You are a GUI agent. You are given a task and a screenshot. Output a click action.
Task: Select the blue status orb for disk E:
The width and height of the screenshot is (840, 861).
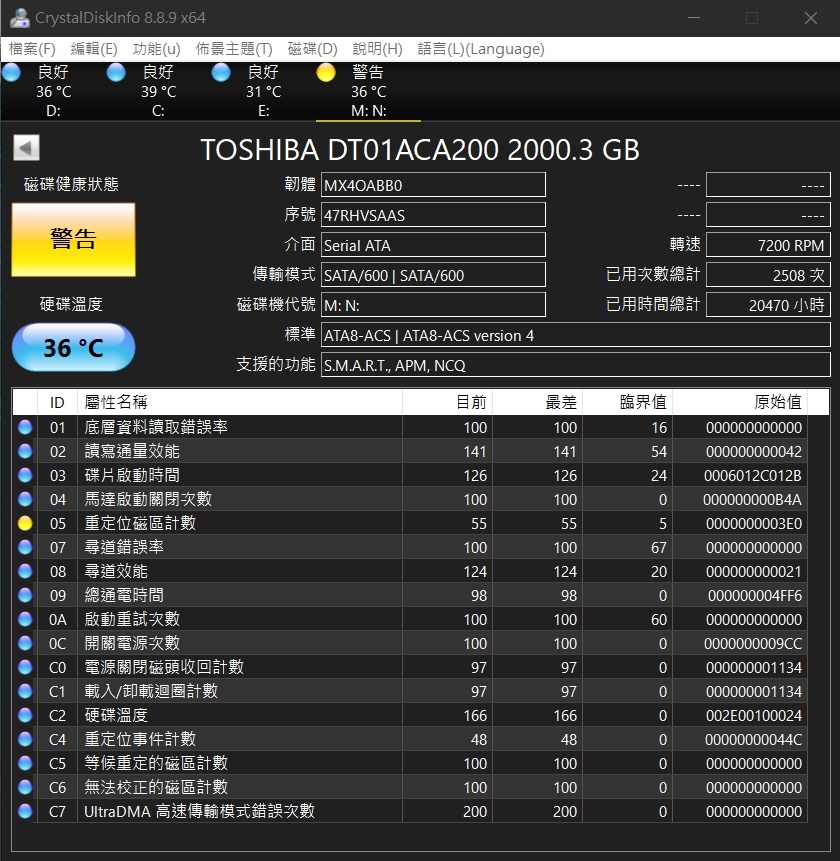pos(221,72)
